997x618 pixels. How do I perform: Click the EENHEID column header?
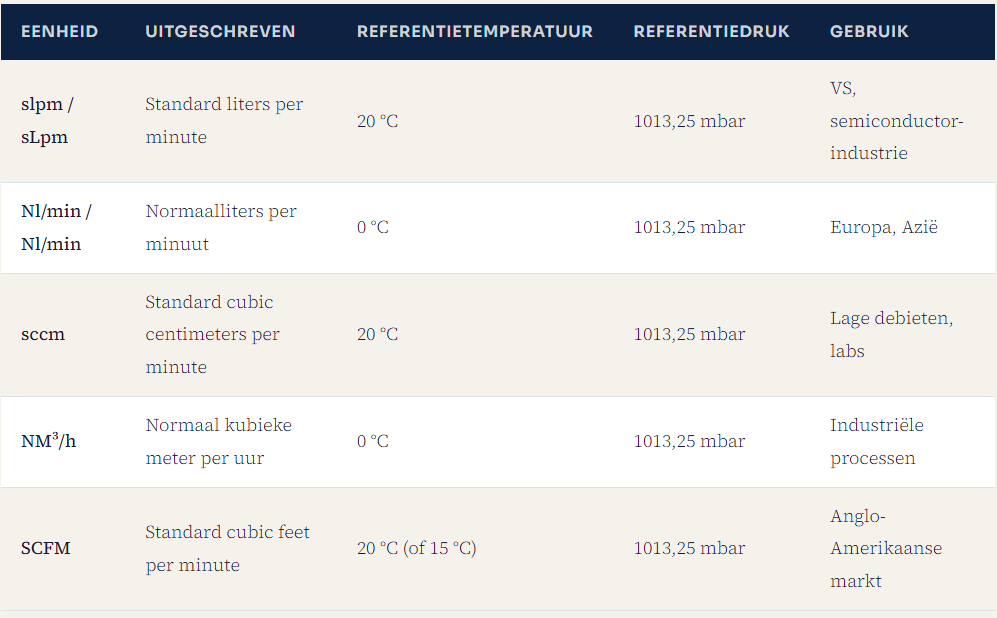(x=60, y=31)
